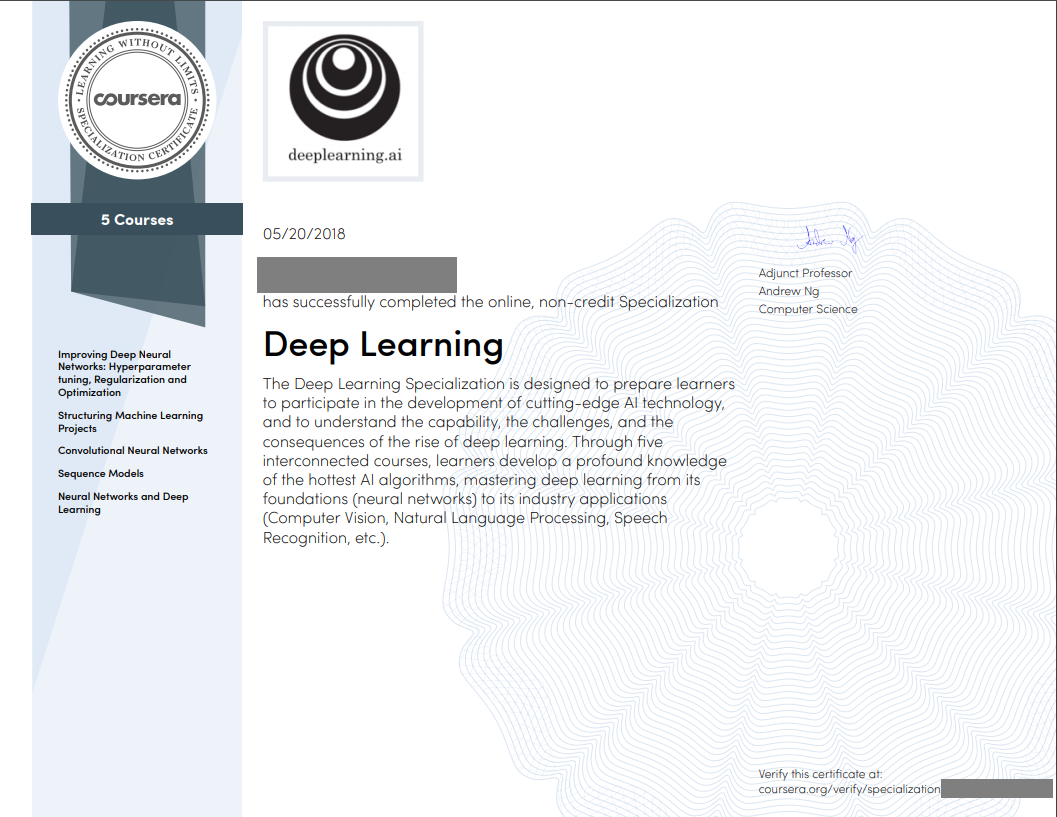
Task: Click 'has successfully completed the online' line
Action: coord(490,302)
